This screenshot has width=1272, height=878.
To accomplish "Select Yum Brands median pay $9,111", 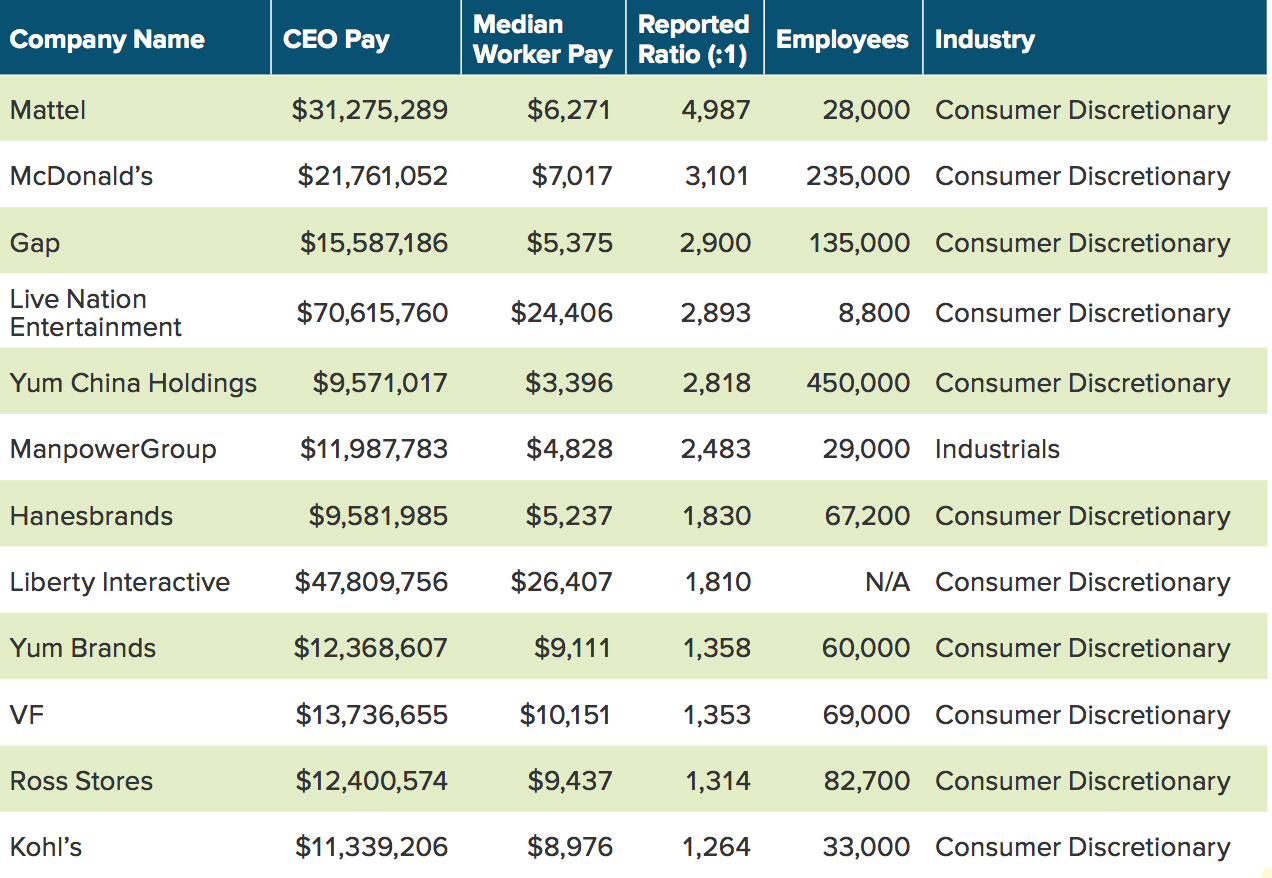I will pos(572,648).
